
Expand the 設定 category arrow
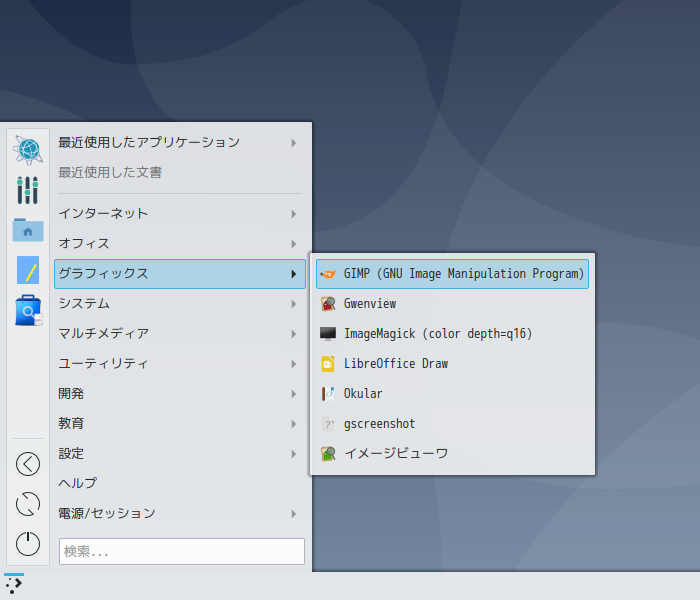click(x=293, y=454)
